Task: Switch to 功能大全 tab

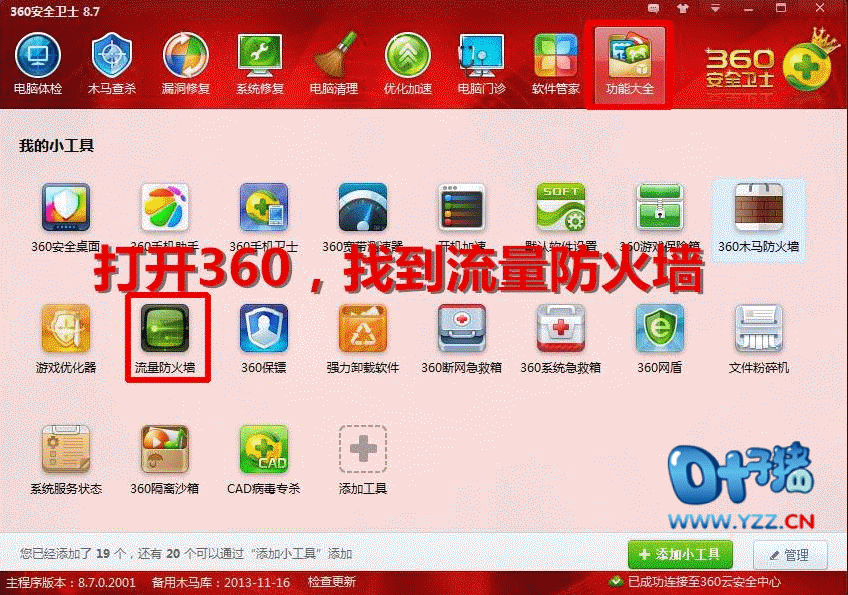Action: (x=630, y=65)
